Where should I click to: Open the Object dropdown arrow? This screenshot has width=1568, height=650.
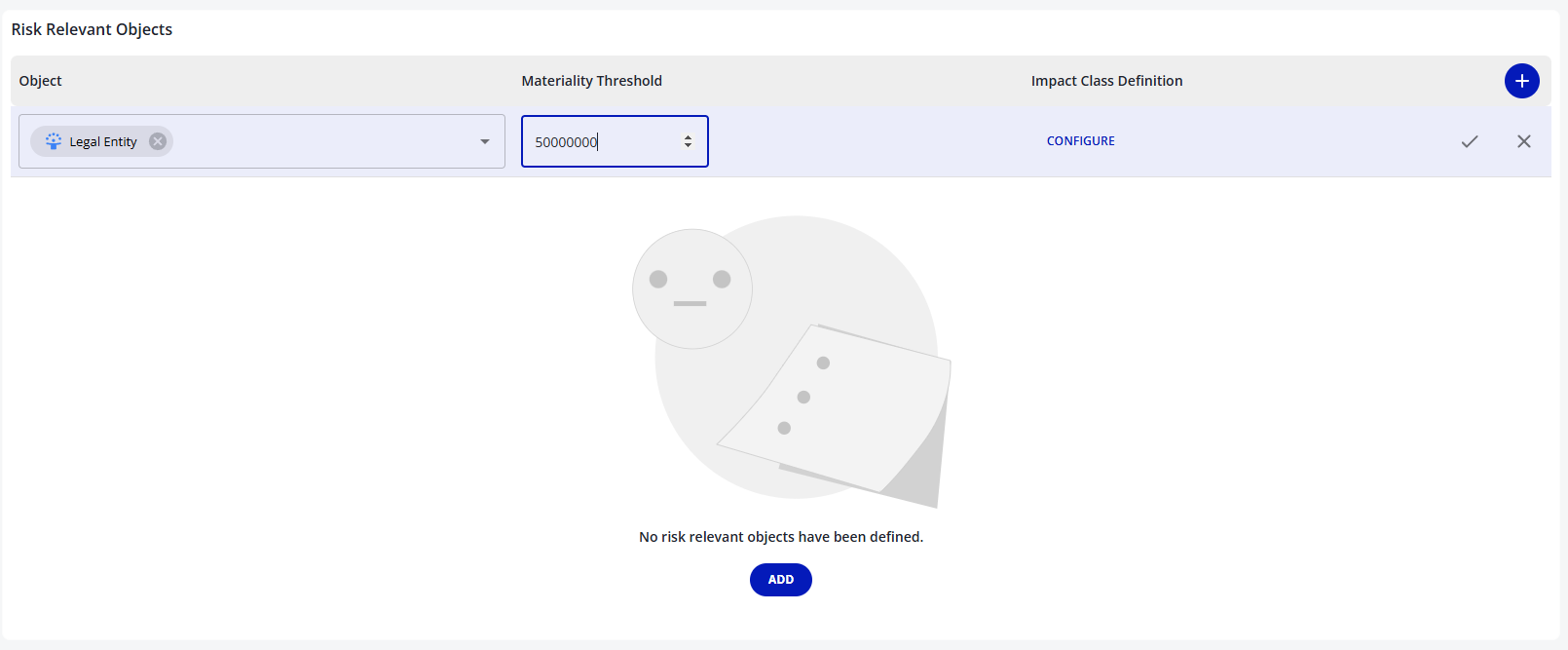(485, 141)
